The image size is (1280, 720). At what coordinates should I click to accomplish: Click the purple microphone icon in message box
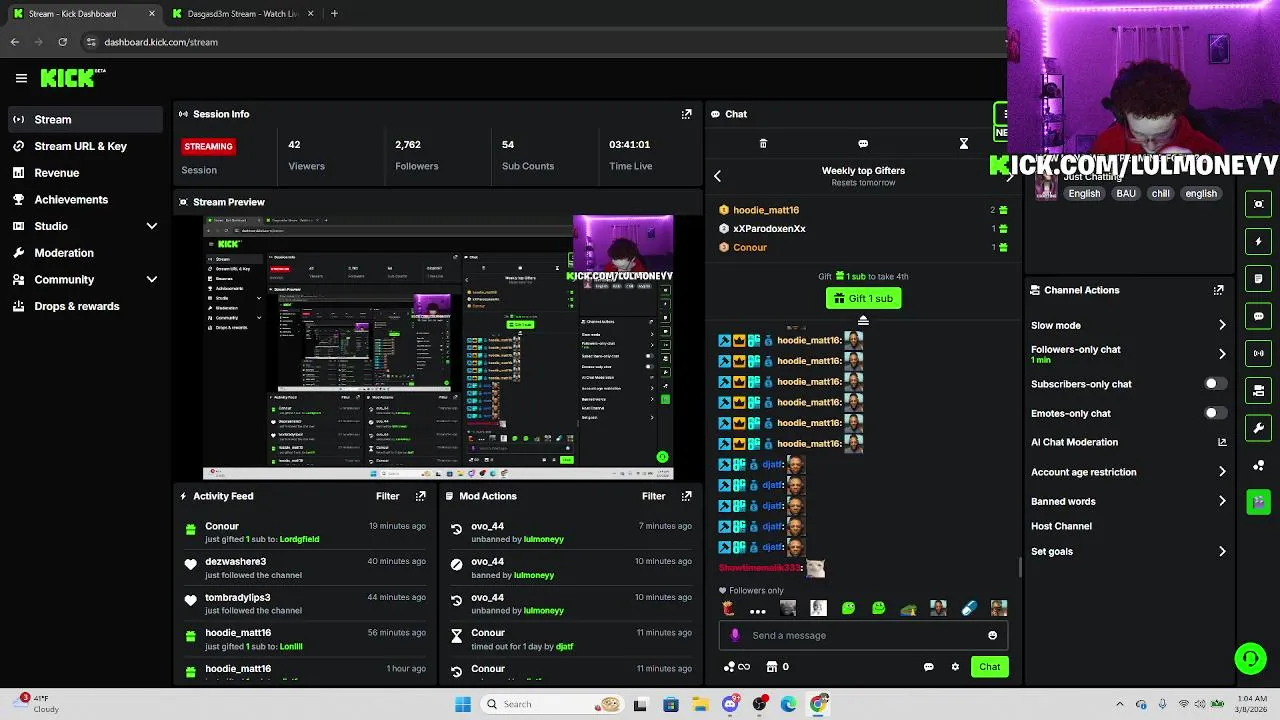tap(736, 635)
